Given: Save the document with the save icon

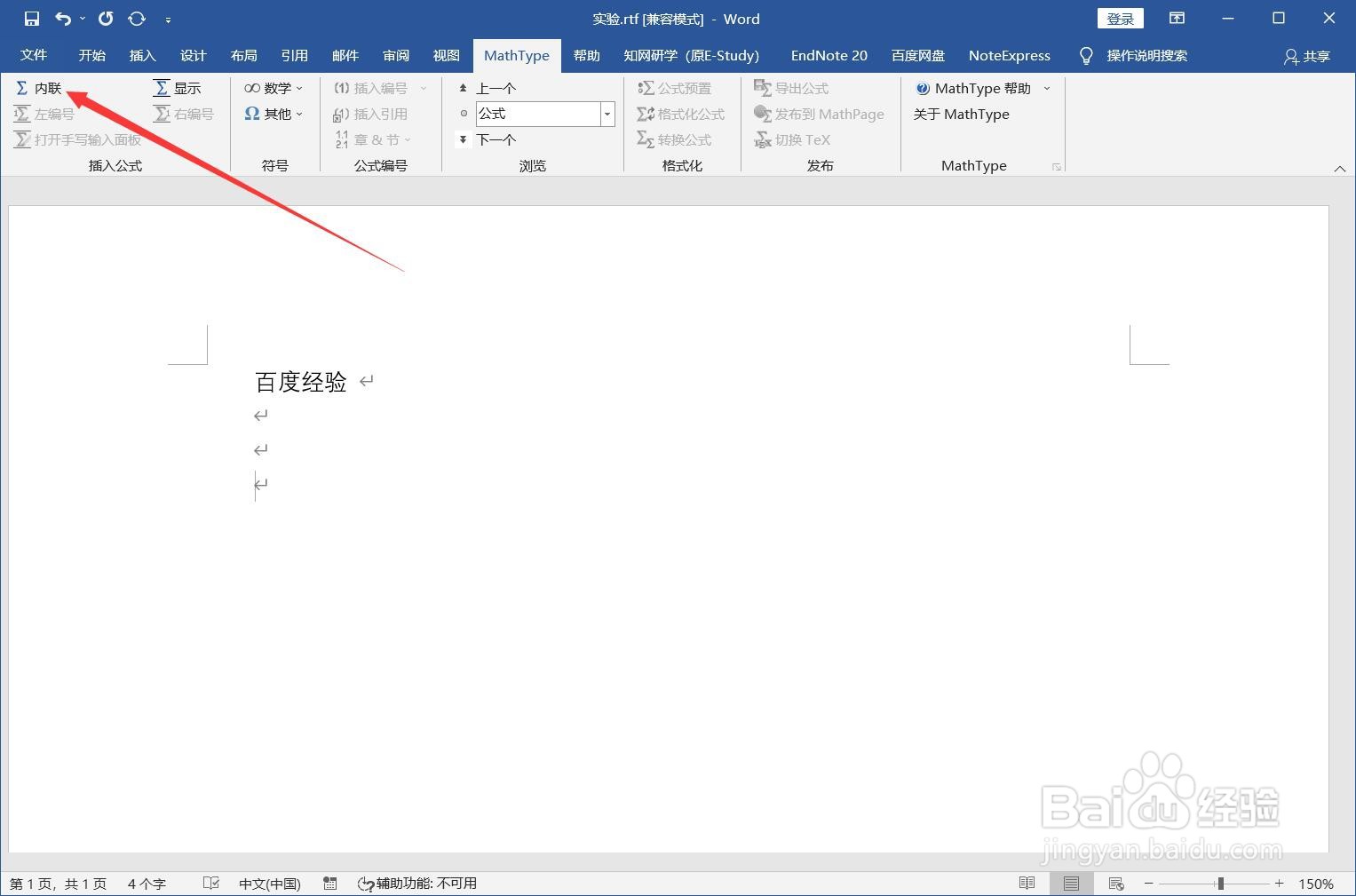Looking at the screenshot, I should [x=31, y=19].
